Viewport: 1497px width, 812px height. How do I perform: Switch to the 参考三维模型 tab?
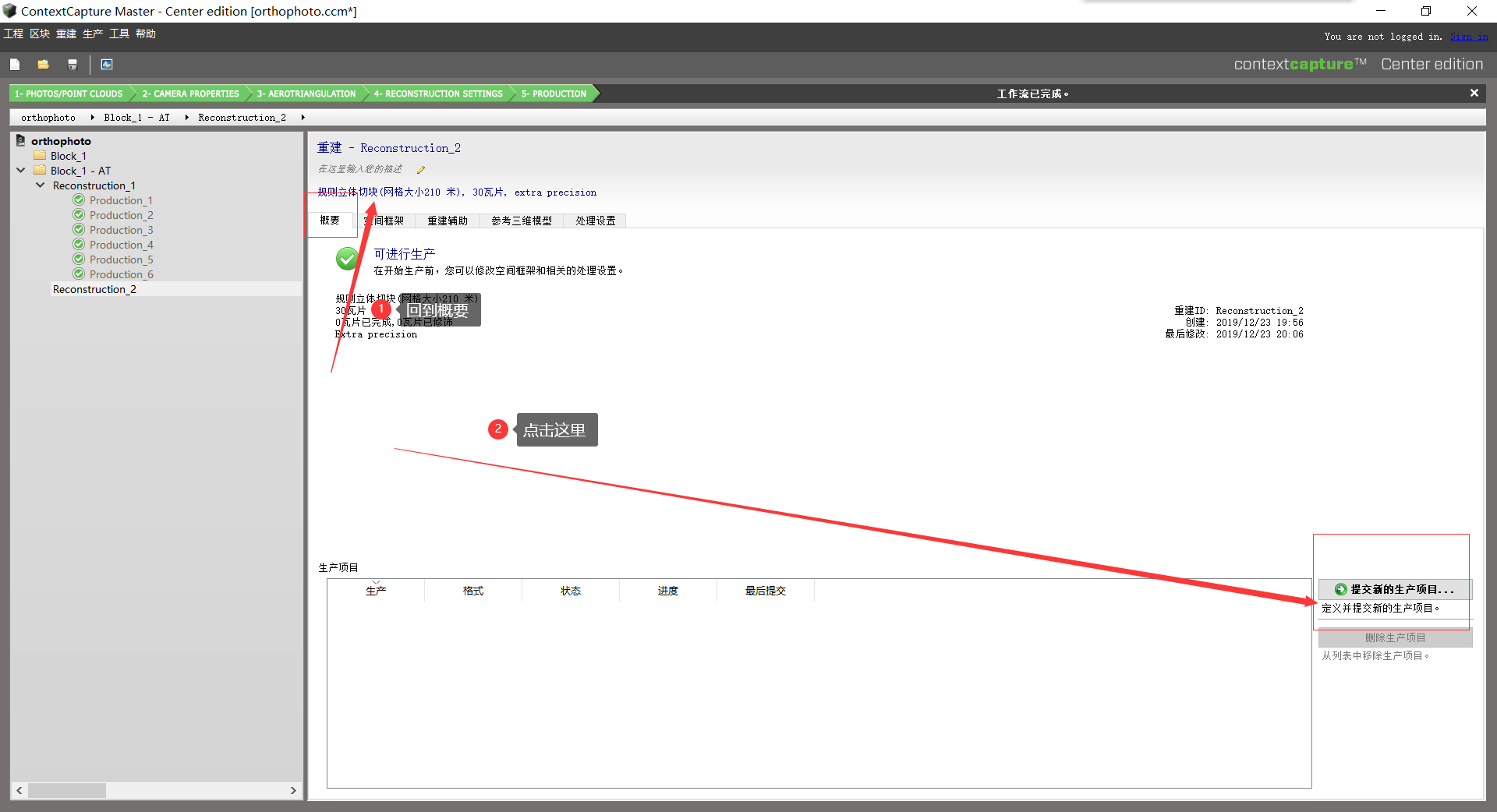(522, 221)
